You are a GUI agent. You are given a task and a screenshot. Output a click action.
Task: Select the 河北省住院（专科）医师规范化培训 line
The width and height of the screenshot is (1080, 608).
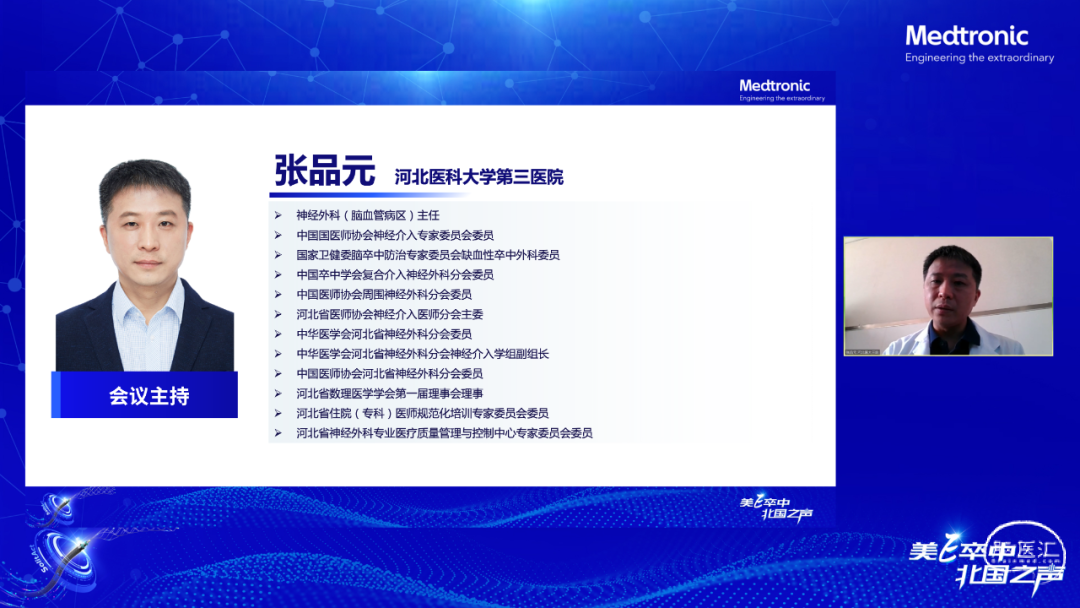(x=422, y=413)
